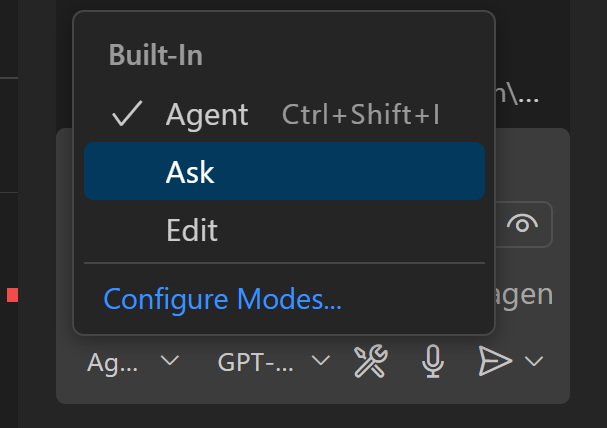This screenshot has height=428, width=607.
Task: Click the checkmark icon beside Agent
Action: (x=127, y=113)
